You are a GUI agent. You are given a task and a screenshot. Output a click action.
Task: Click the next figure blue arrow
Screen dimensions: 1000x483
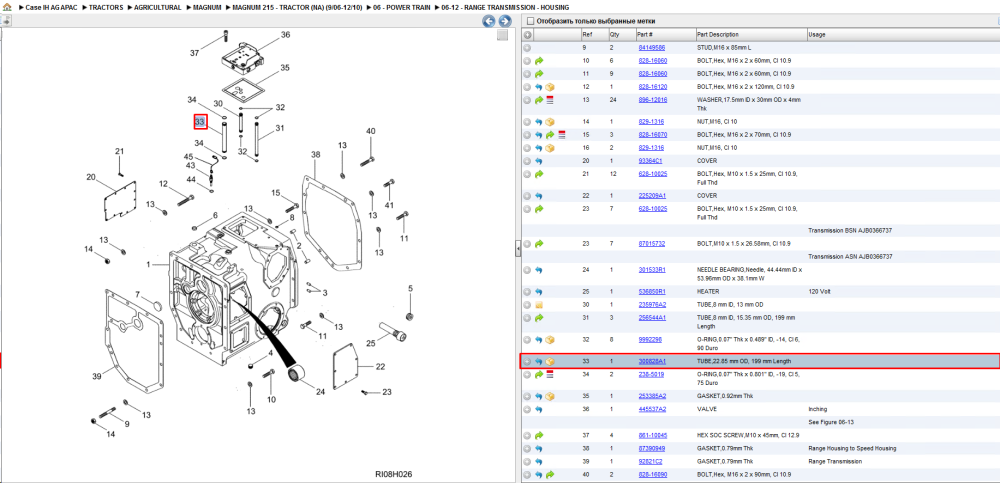pyautogui.click(x=504, y=21)
